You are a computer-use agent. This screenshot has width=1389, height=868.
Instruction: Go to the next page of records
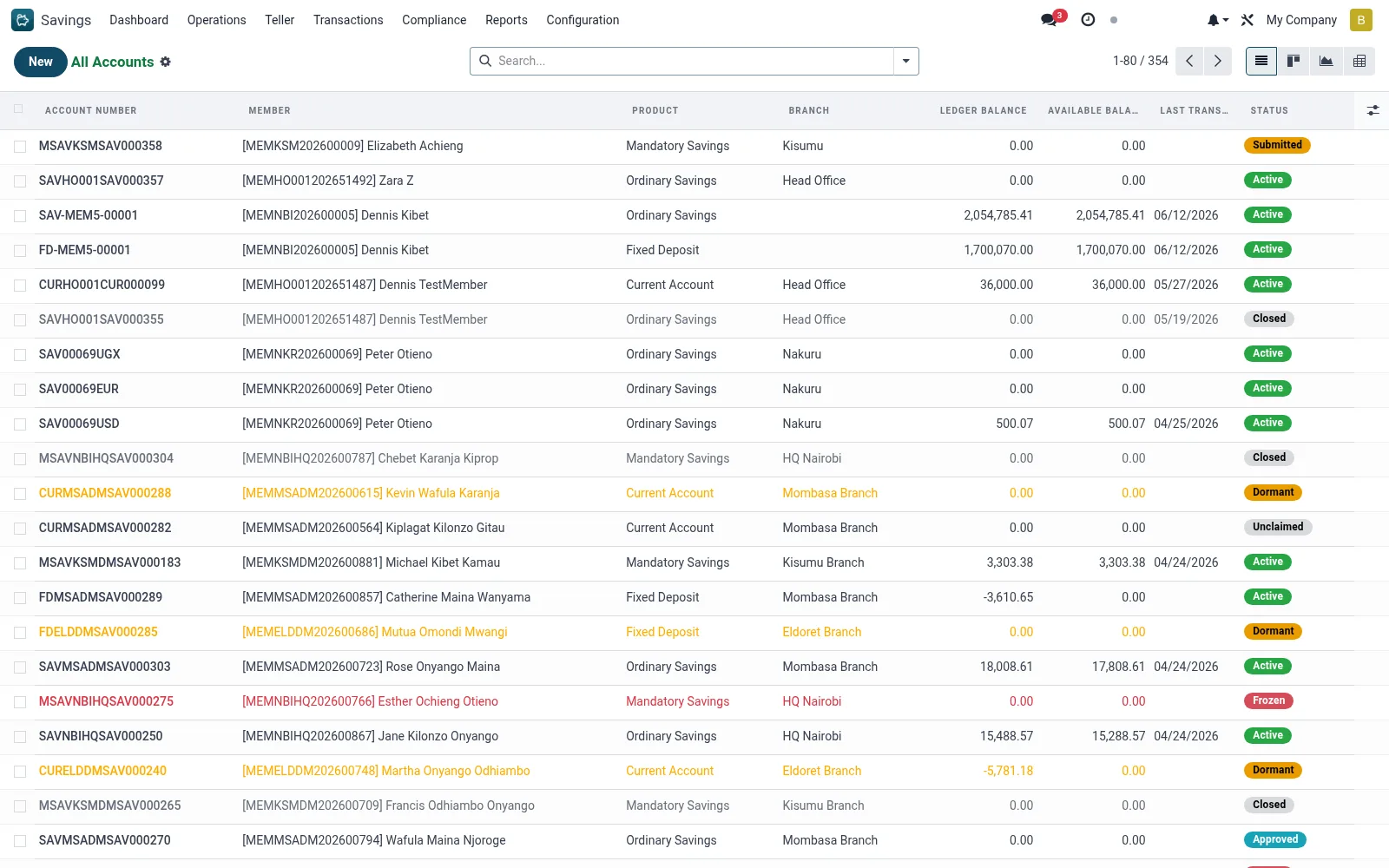(x=1217, y=61)
